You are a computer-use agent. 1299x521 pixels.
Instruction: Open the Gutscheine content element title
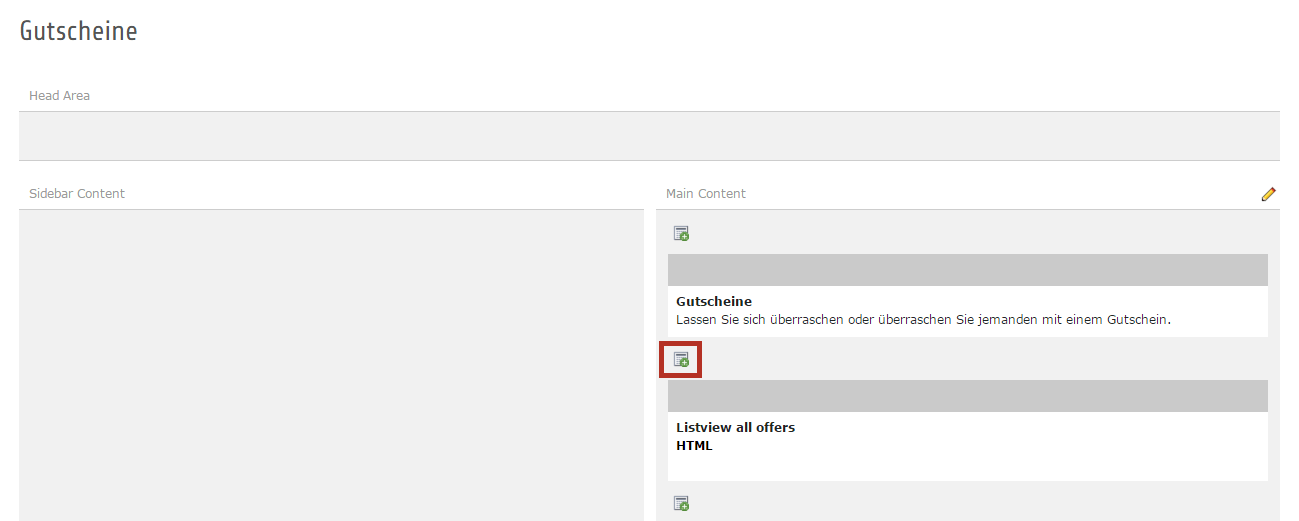pos(713,301)
